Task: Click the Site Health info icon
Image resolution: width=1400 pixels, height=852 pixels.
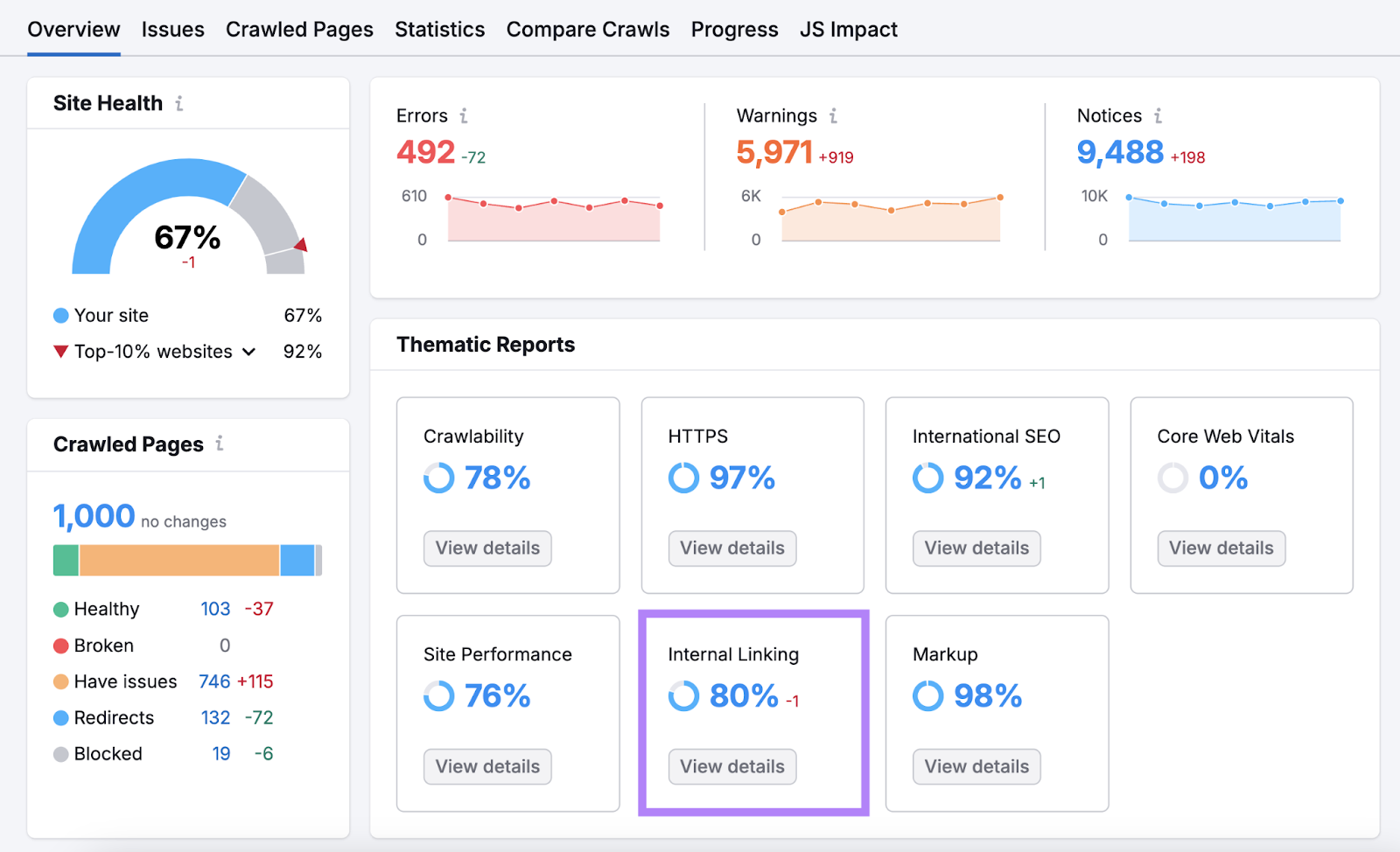Action: 179,103
